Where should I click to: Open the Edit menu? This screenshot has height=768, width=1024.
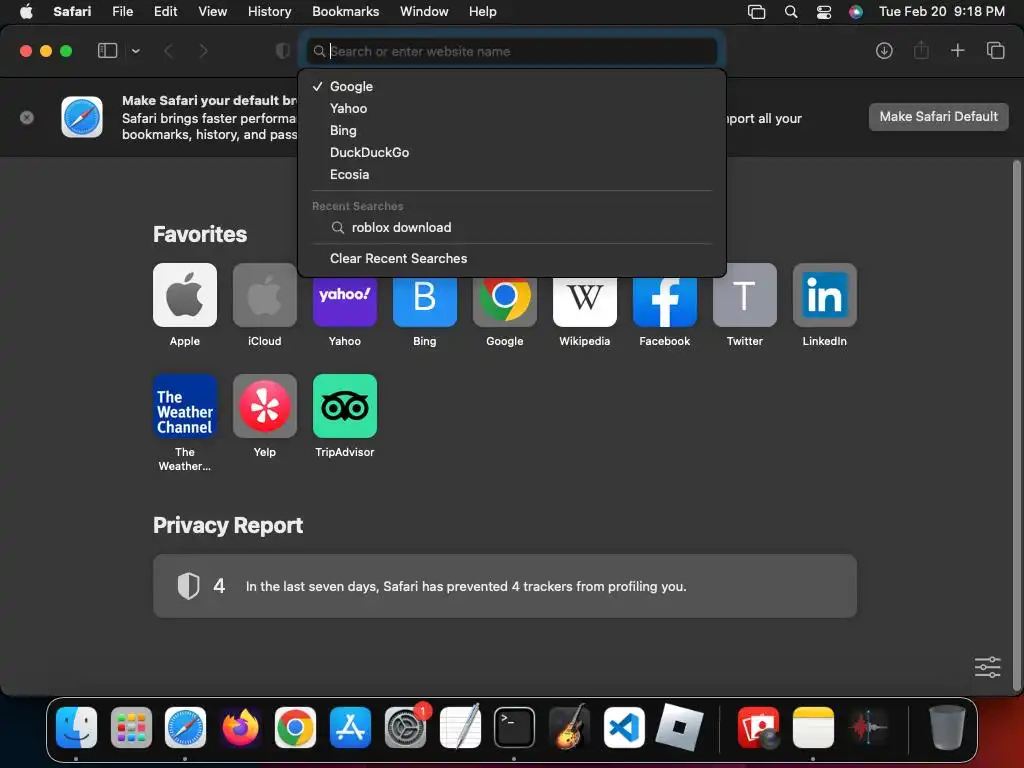(165, 11)
